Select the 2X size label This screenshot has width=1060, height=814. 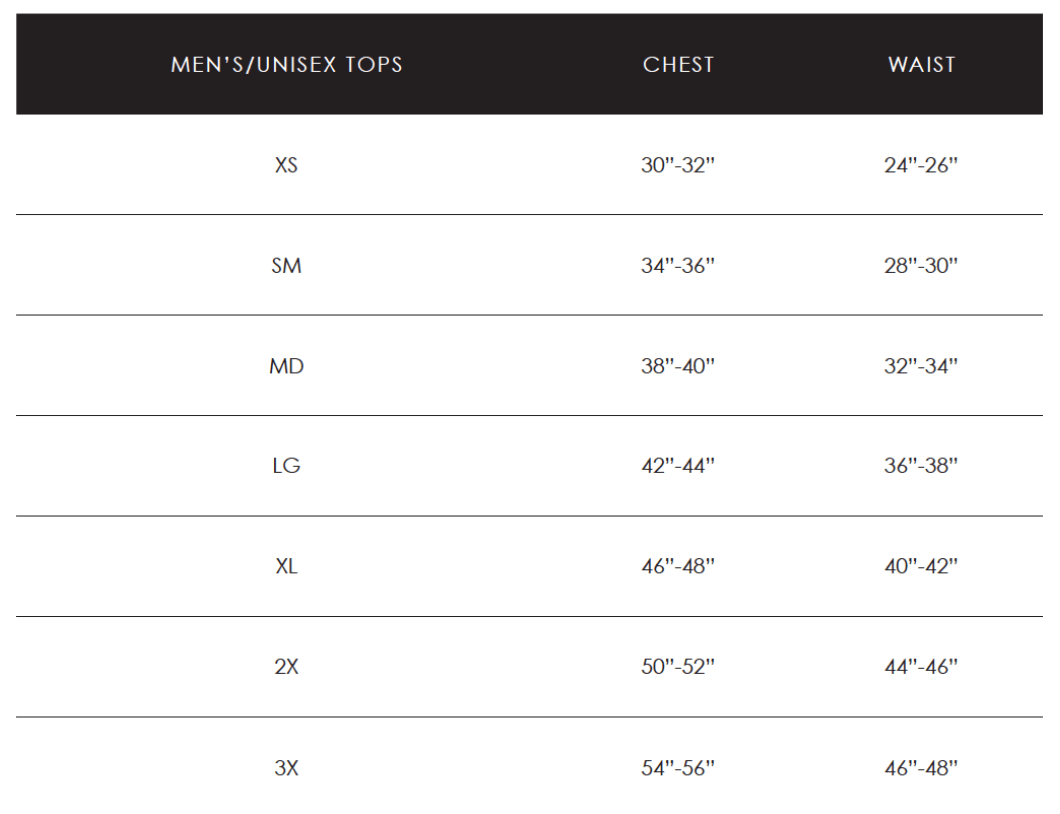coord(286,666)
